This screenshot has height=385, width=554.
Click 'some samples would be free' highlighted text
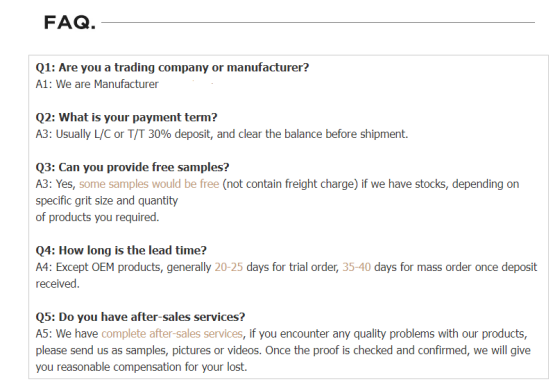[x=149, y=184]
